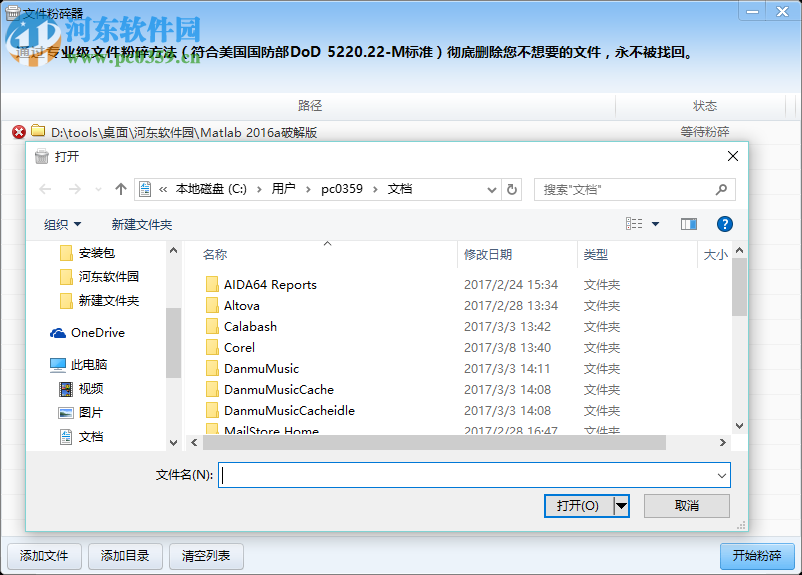The width and height of the screenshot is (802, 575).
Task: Click the 取消 button
Action: click(x=686, y=506)
